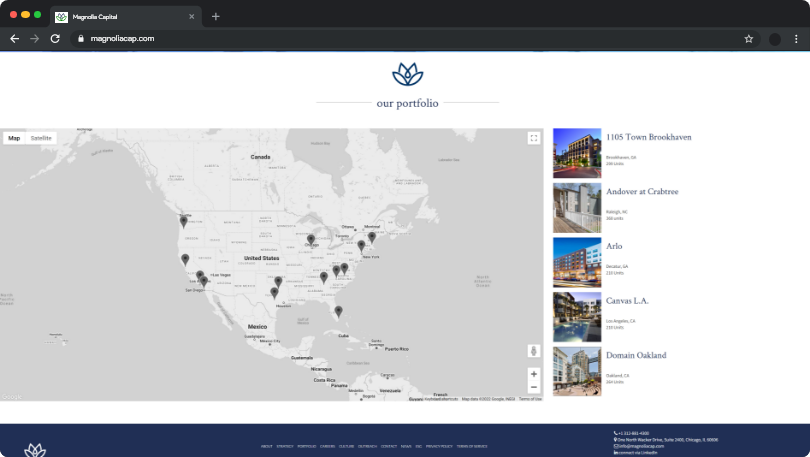This screenshot has width=810, height=457.
Task: Click the Magnolia Capital tab favicon
Action: [61, 17]
